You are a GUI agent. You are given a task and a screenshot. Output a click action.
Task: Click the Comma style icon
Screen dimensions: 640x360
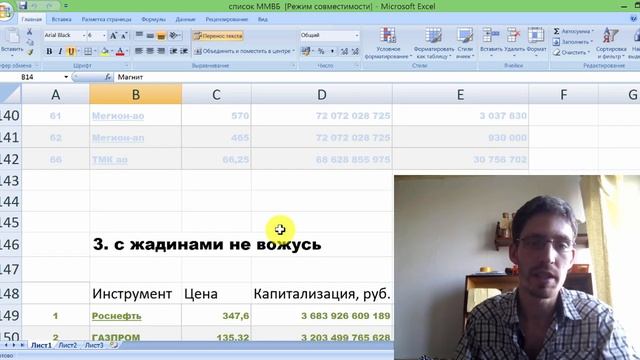[332, 51]
